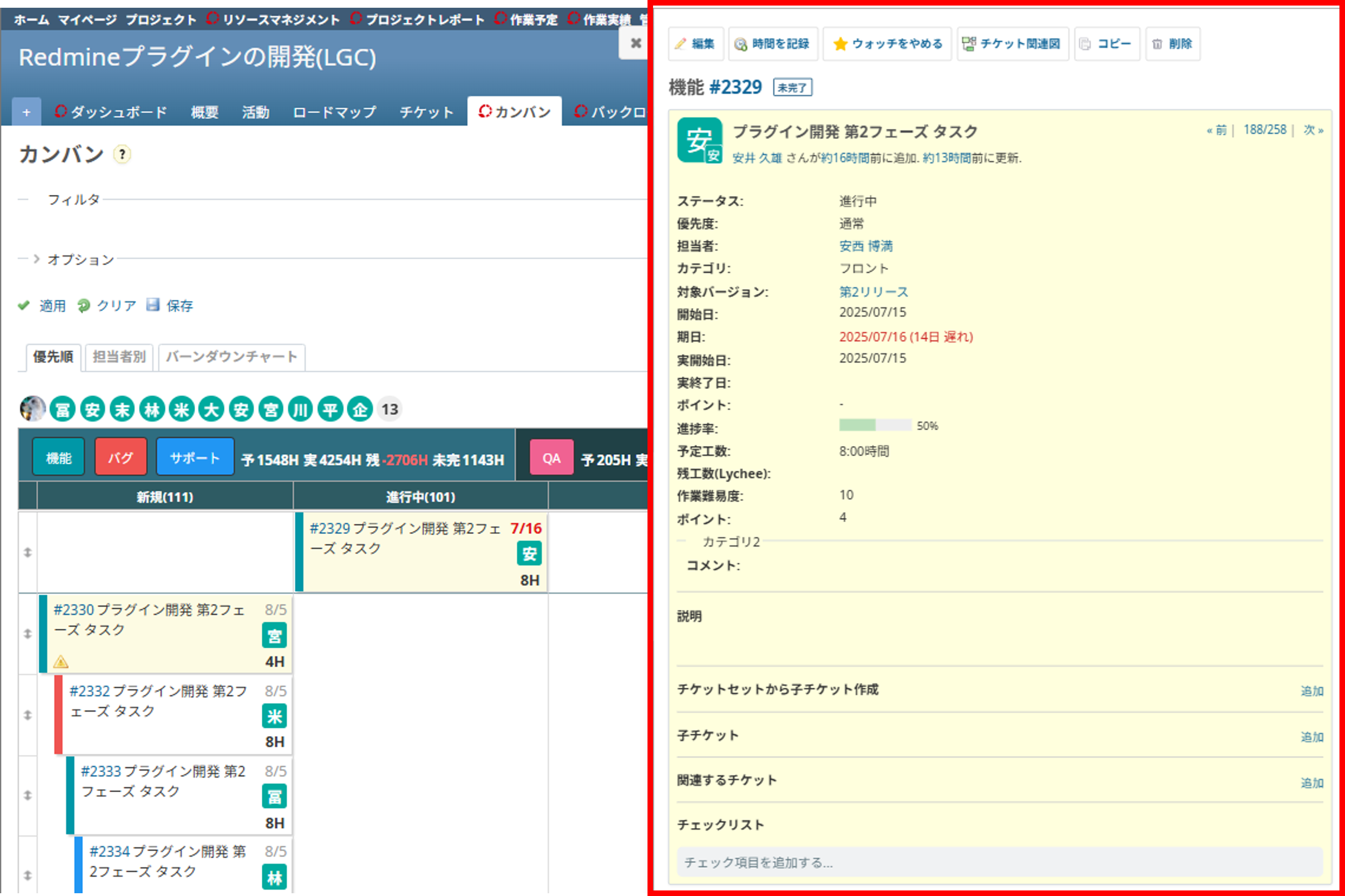Open version link 第2リリース
The height and width of the screenshot is (896, 1345).
click(874, 292)
